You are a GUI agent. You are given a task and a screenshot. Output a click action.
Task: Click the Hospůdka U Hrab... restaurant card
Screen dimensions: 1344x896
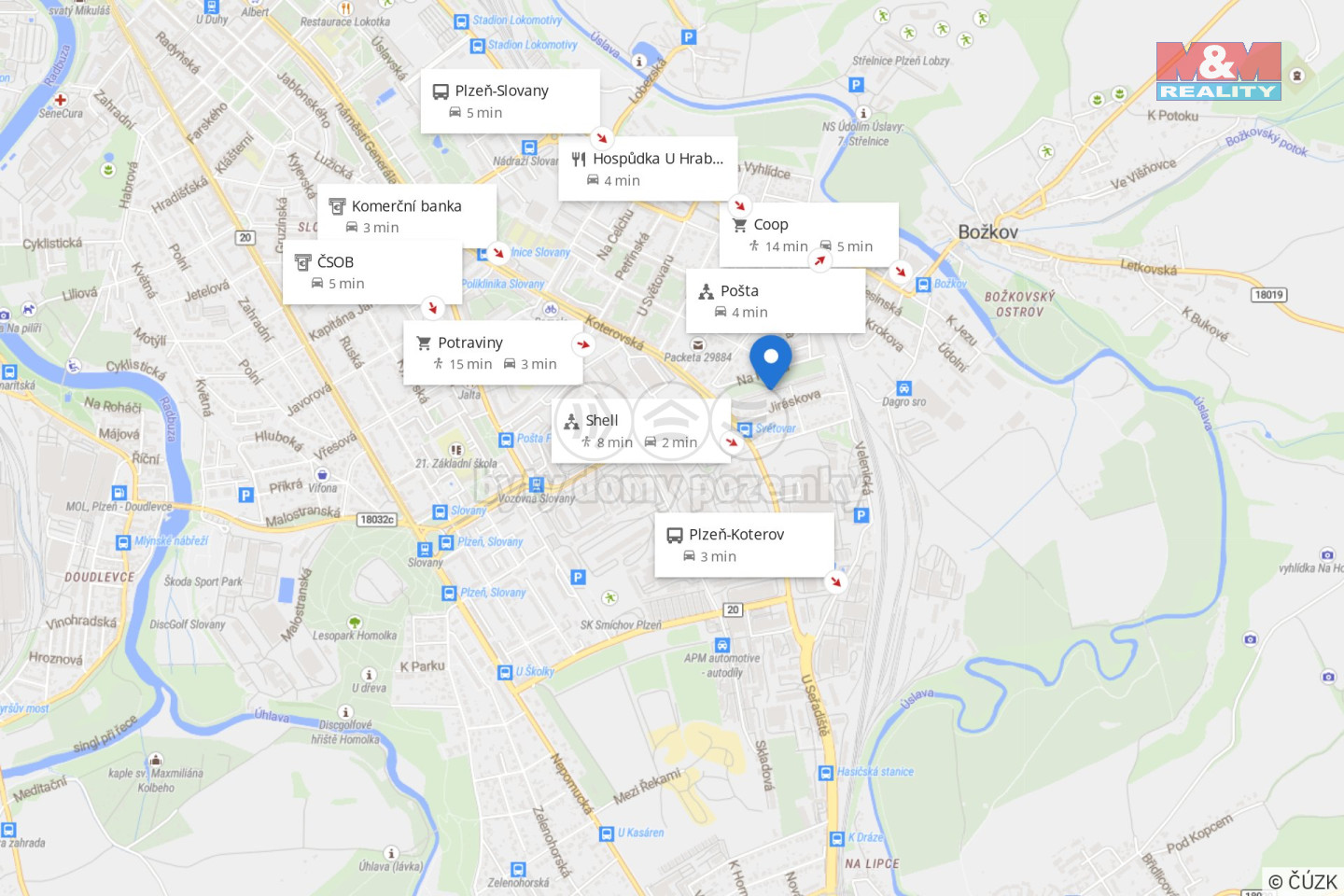(x=648, y=169)
